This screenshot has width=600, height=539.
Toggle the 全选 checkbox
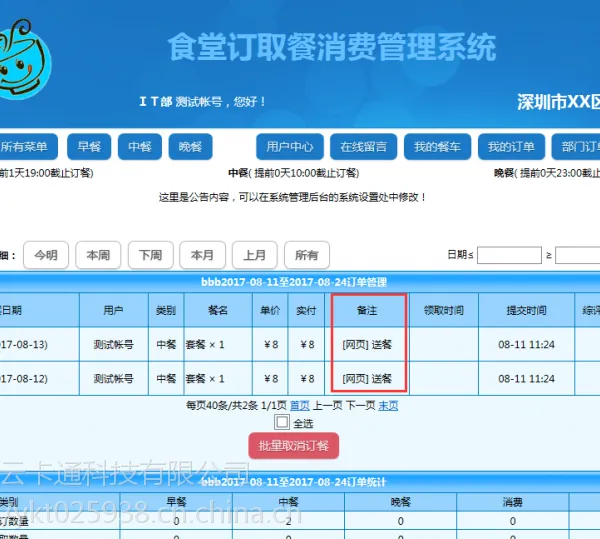coord(282,423)
